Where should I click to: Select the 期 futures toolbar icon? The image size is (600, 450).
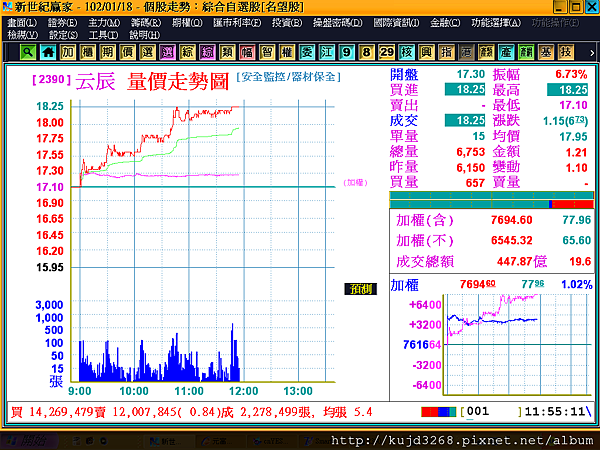click(x=108, y=52)
